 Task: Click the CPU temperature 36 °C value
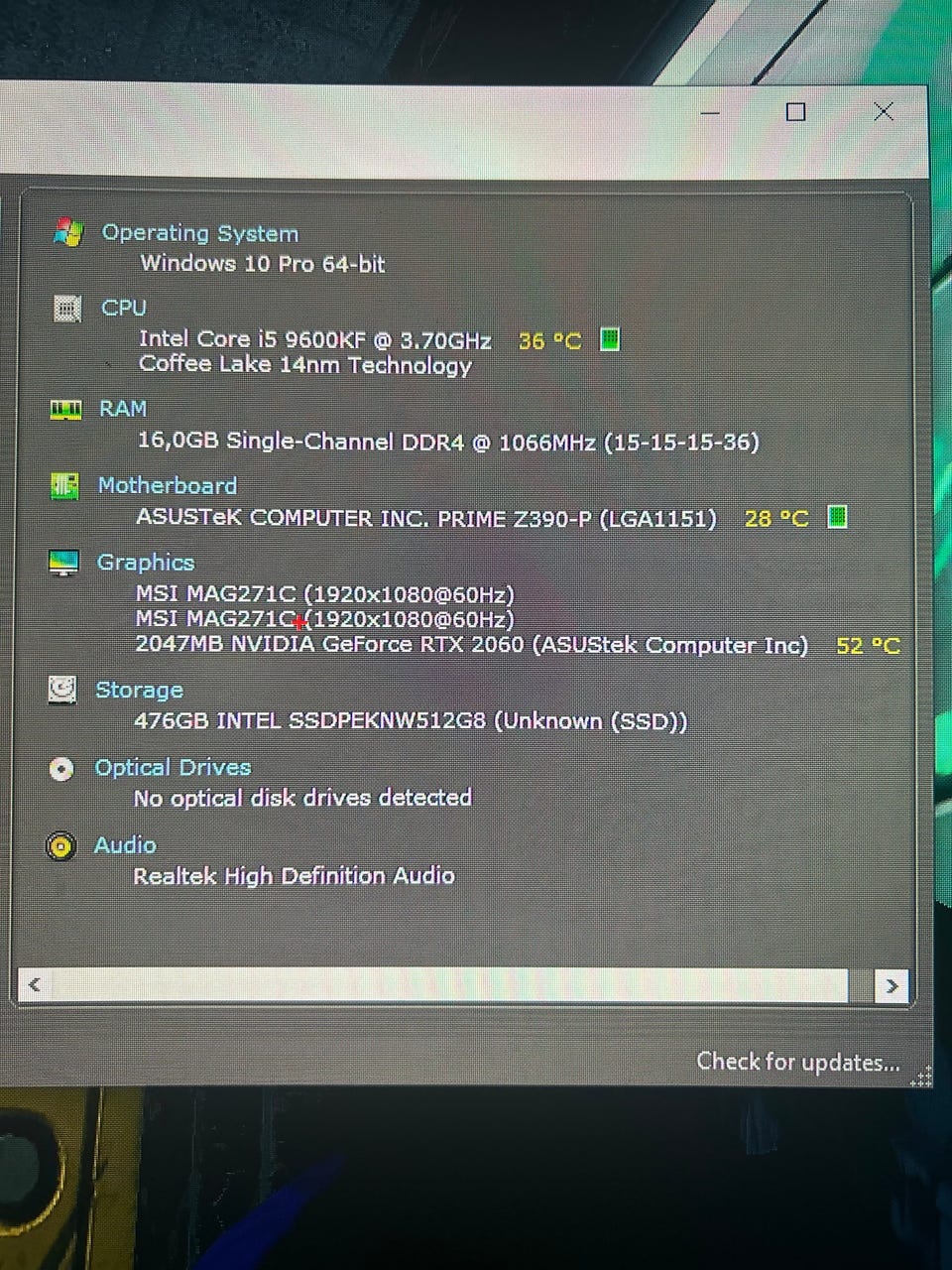pos(550,341)
